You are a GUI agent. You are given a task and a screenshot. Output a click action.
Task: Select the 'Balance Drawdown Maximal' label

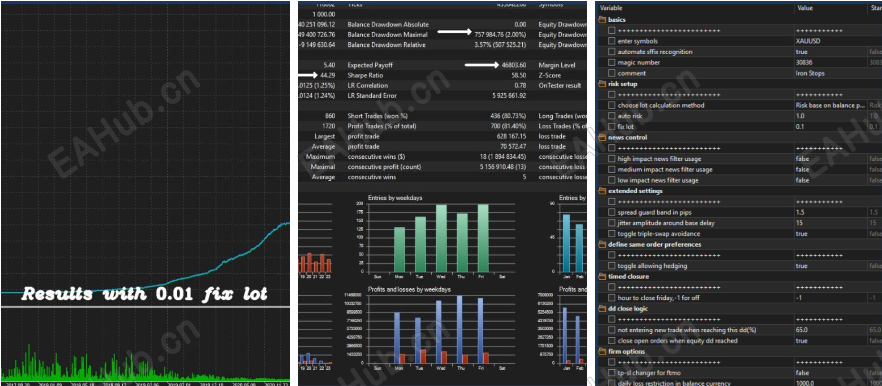click(388, 34)
